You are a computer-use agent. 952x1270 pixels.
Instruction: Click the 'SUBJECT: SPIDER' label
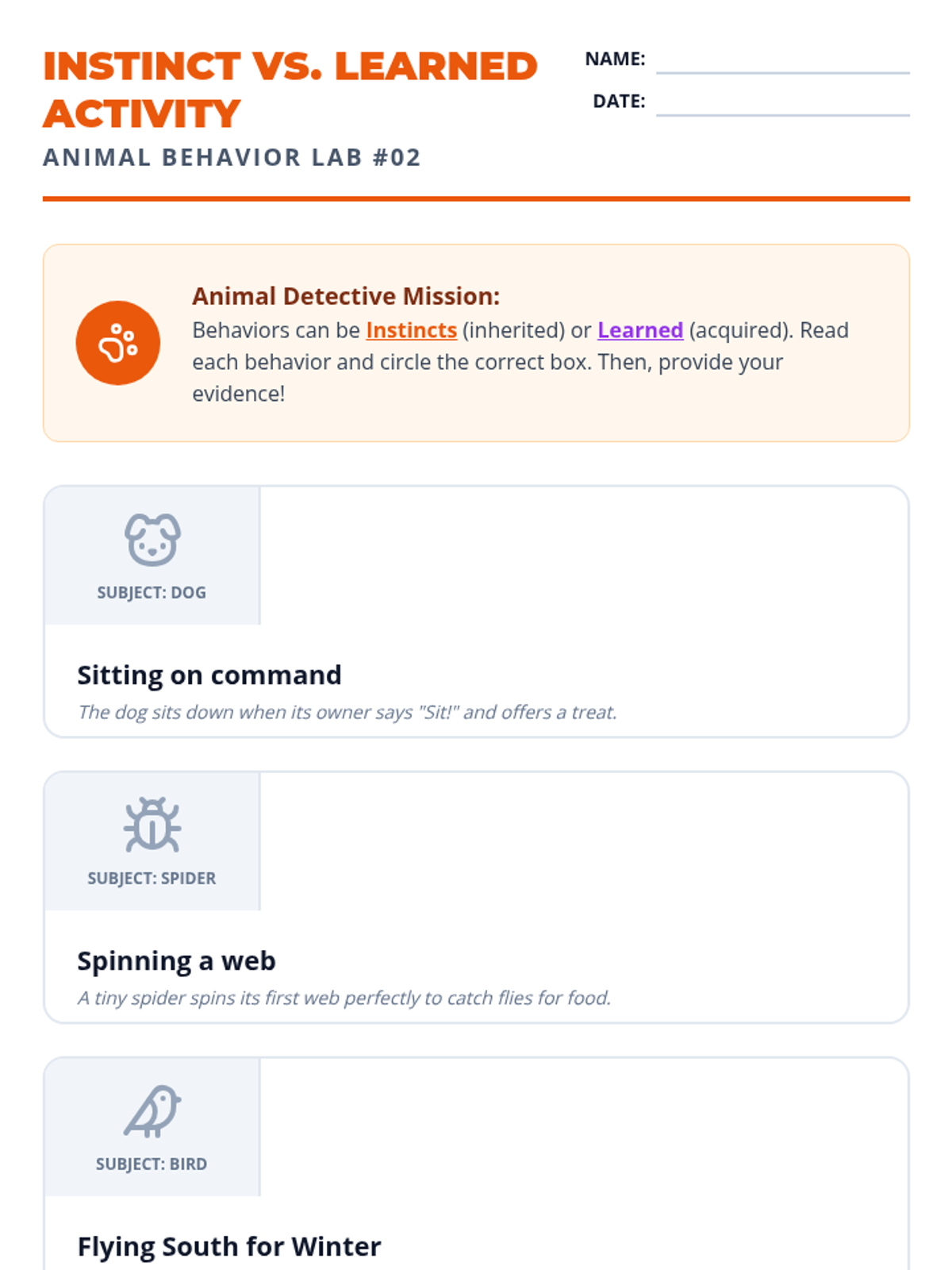pos(152,879)
